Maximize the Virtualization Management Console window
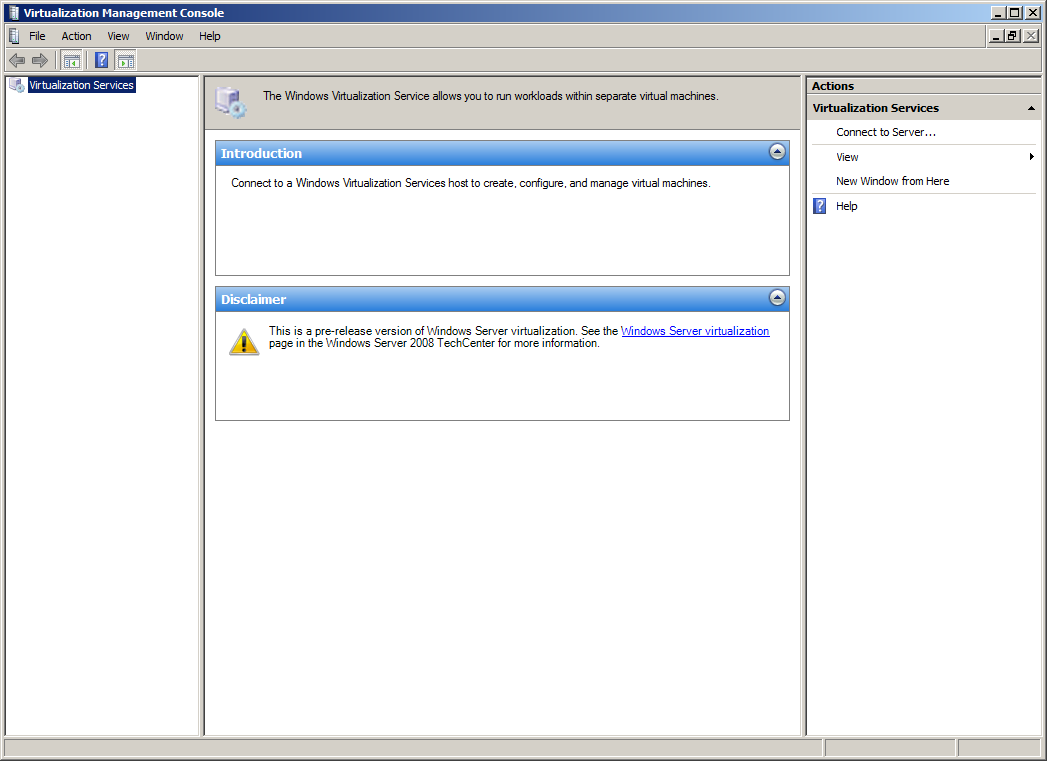 tap(1014, 13)
